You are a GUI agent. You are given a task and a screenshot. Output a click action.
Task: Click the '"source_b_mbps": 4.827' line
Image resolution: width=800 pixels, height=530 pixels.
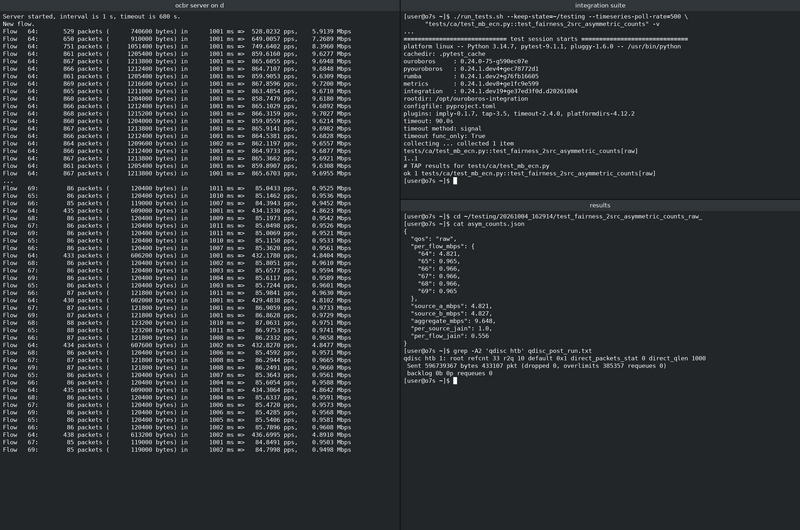pyautogui.click(x=452, y=314)
